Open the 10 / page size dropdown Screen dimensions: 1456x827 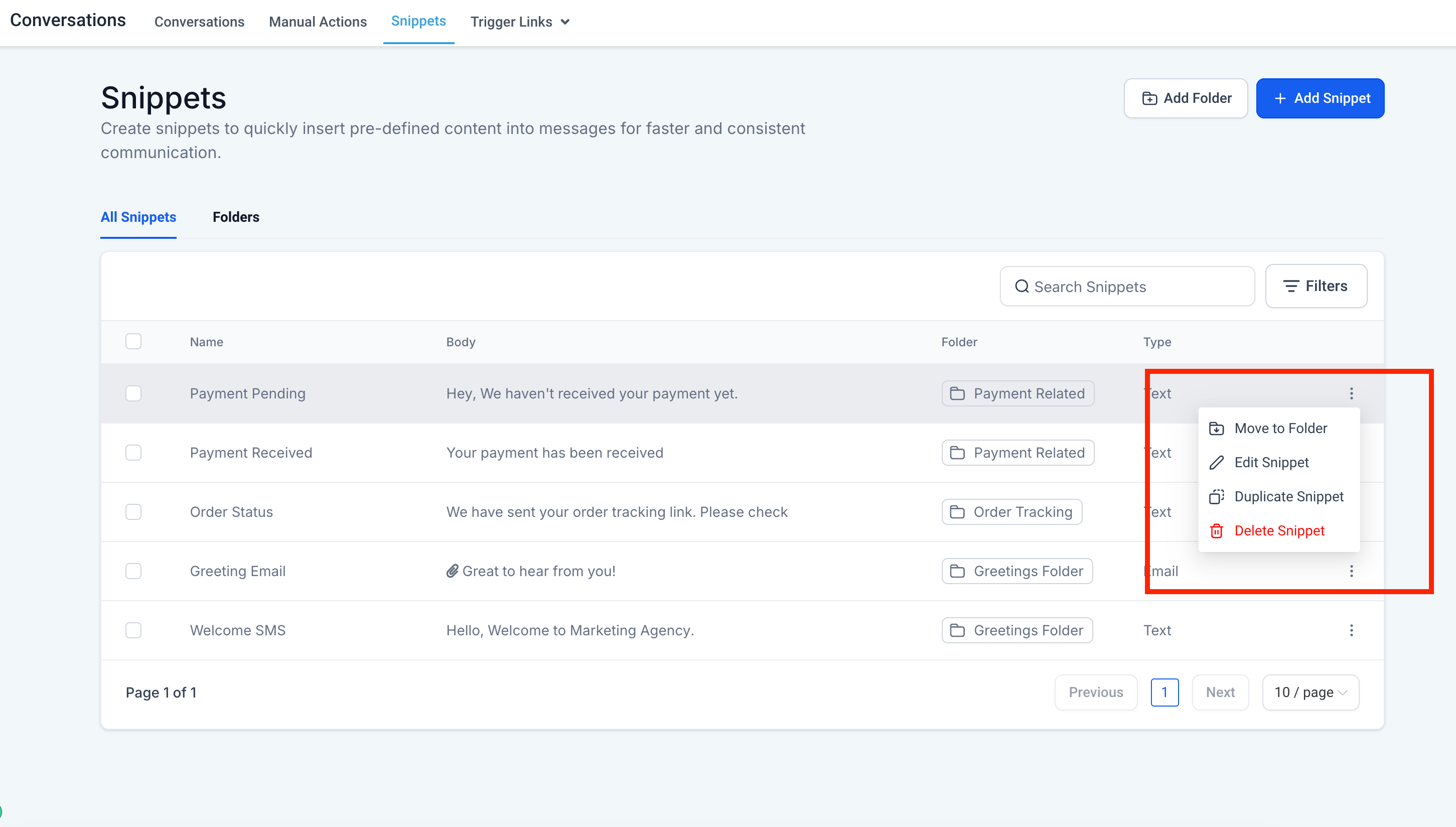tap(1309, 692)
